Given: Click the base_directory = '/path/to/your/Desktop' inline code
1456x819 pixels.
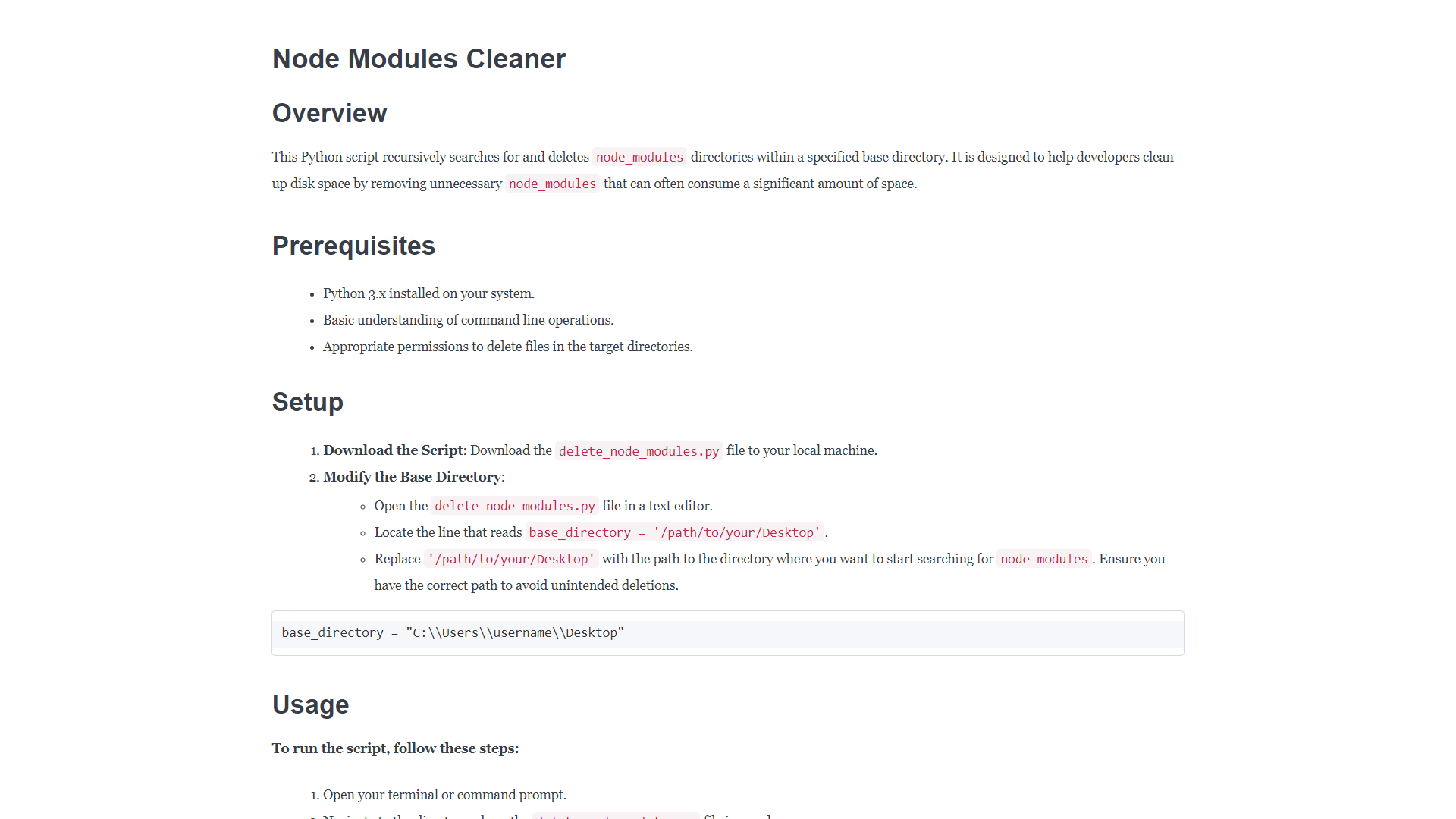Looking at the screenshot, I should click(x=674, y=532).
